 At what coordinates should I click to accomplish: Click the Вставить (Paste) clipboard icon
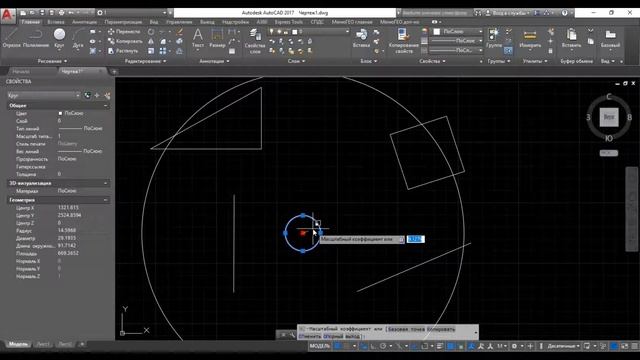[x=571, y=38]
